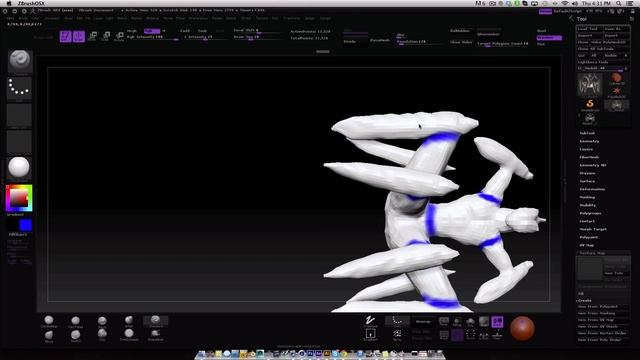Open the white material sphere picker
This screenshot has width=640, height=360.
pyautogui.click(x=19, y=168)
